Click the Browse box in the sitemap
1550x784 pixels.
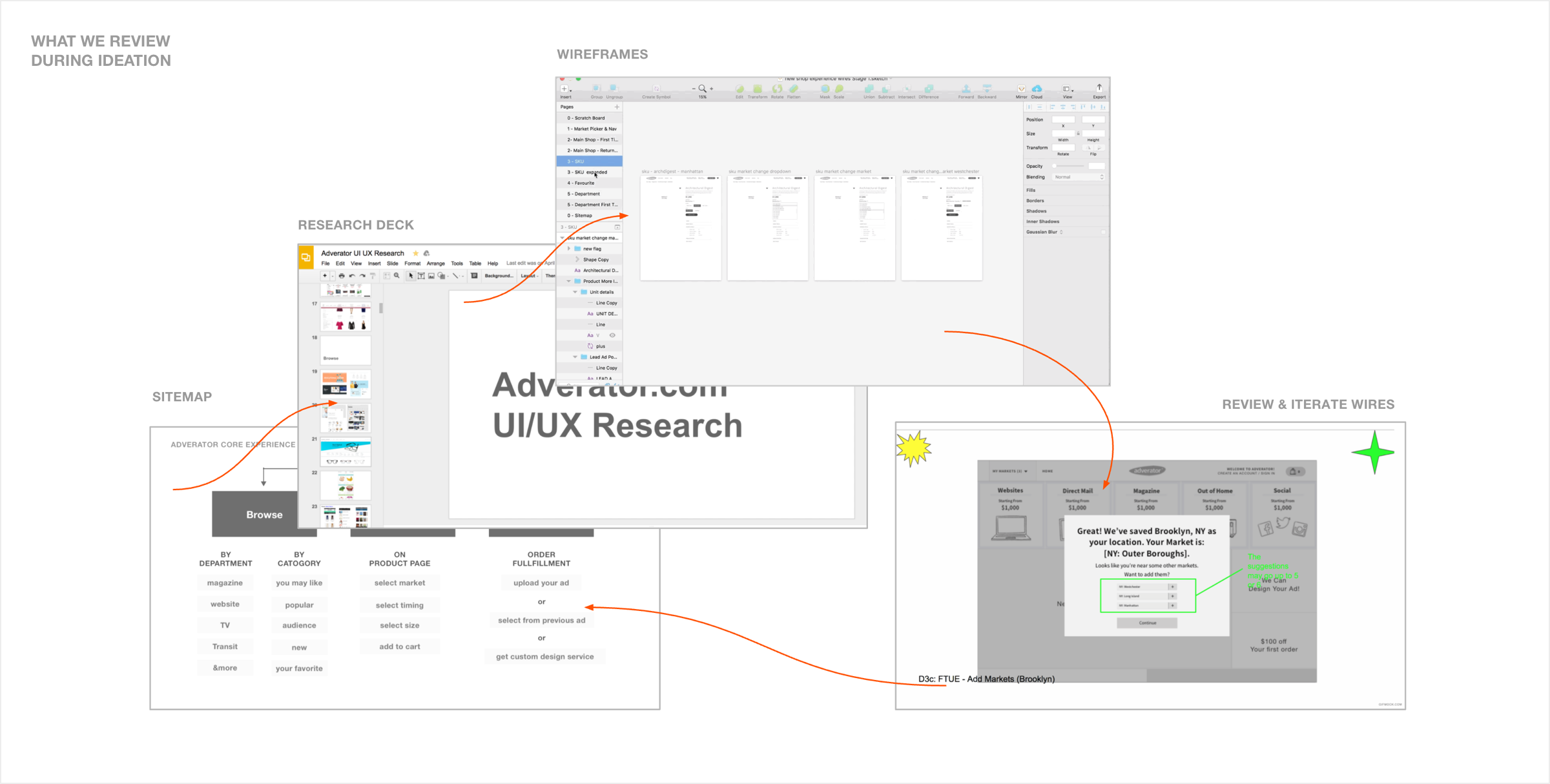(x=264, y=515)
